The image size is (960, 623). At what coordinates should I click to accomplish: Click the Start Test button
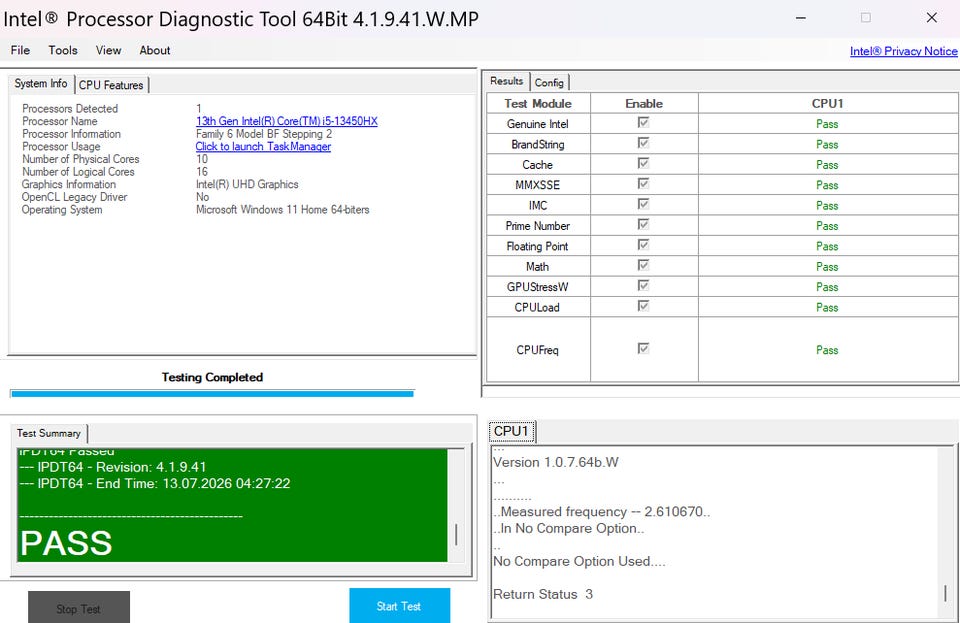399,606
